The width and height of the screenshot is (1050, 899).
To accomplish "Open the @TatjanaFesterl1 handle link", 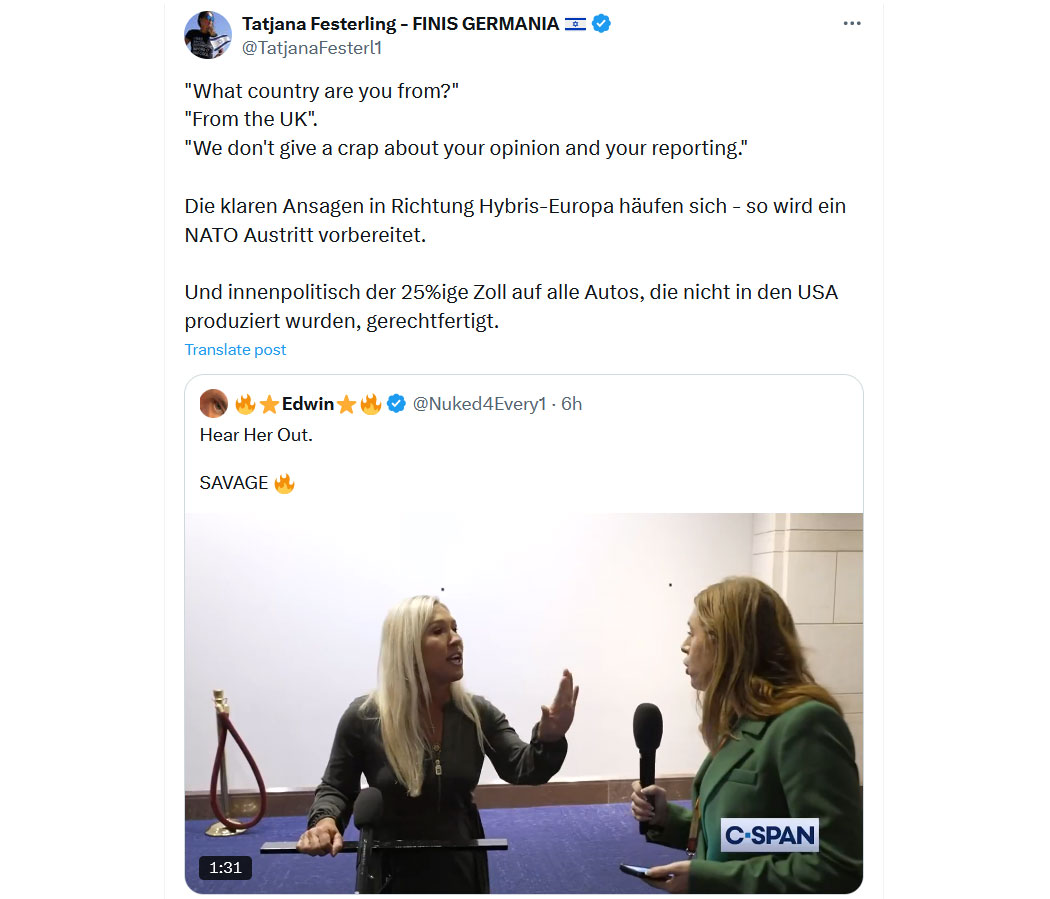I will pyautogui.click(x=311, y=48).
